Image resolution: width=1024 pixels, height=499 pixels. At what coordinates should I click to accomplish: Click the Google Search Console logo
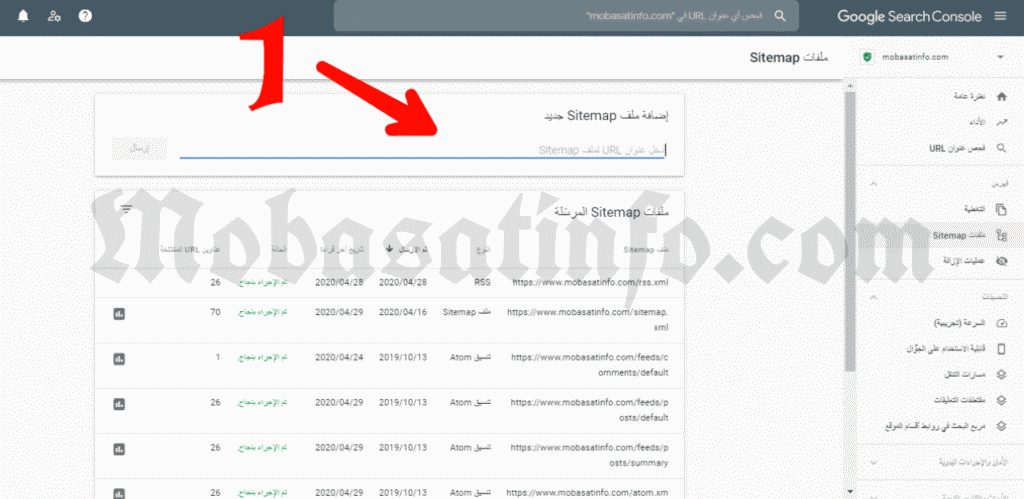(909, 16)
